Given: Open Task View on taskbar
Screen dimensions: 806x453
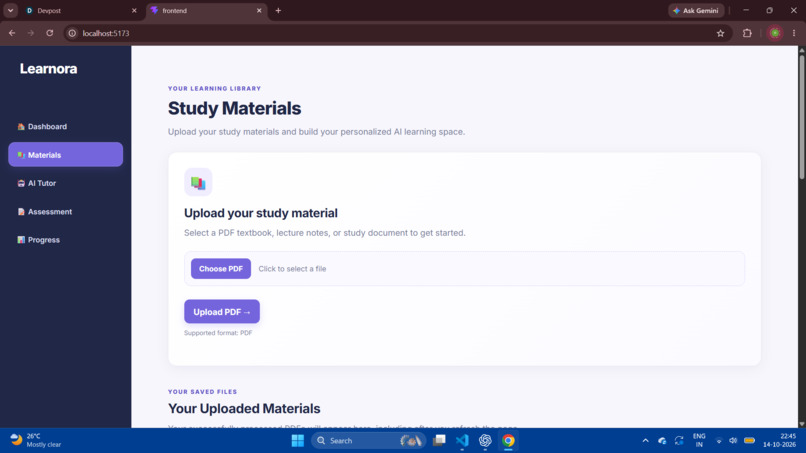Looking at the screenshot, I should coord(439,441).
